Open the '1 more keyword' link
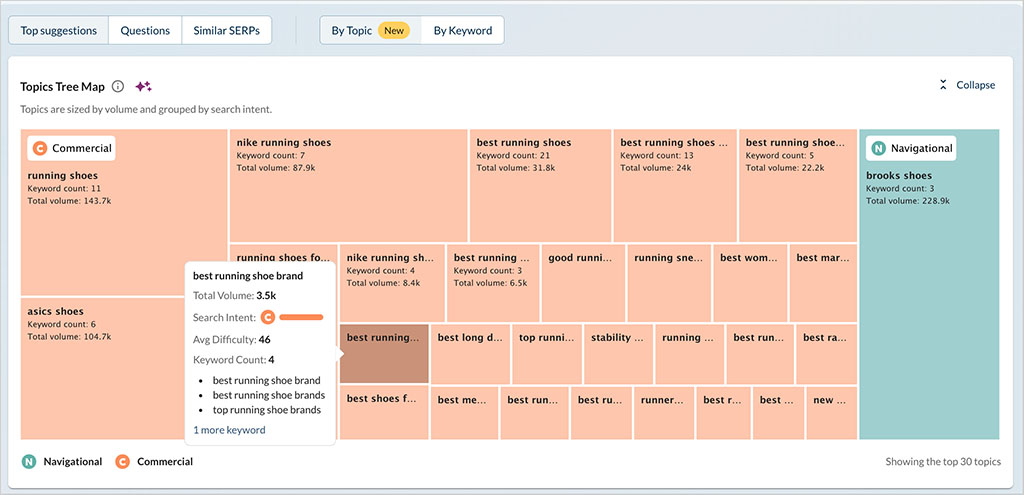Image resolution: width=1024 pixels, height=495 pixels. [229, 430]
